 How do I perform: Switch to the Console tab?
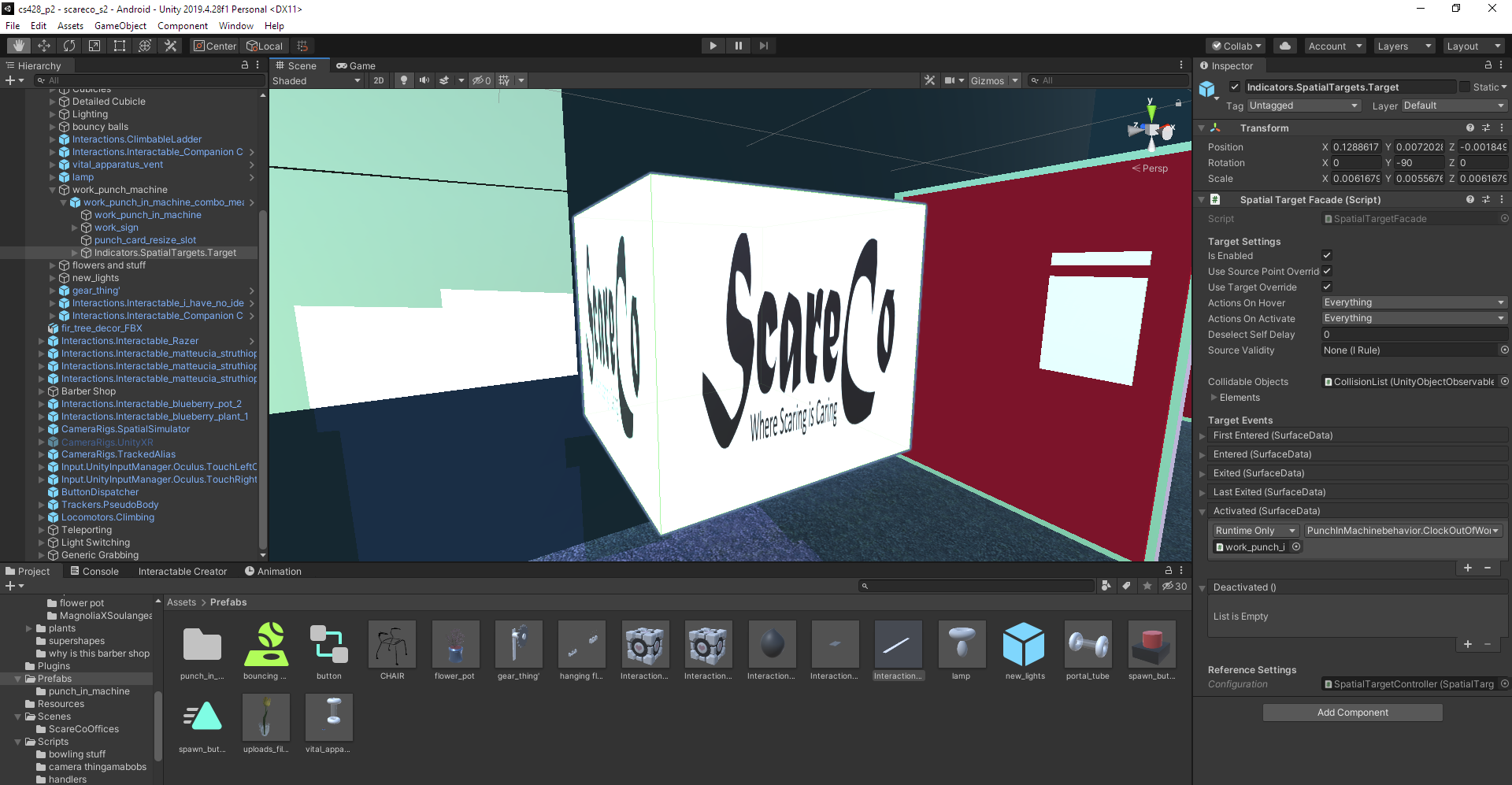click(x=94, y=571)
